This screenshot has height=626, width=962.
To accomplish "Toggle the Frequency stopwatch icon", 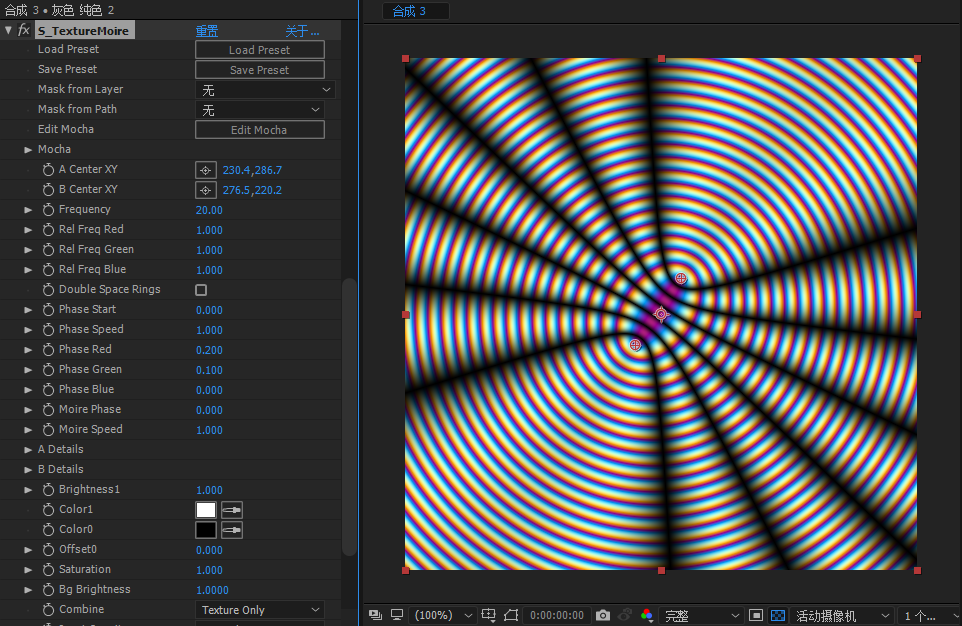I will click(x=48, y=210).
